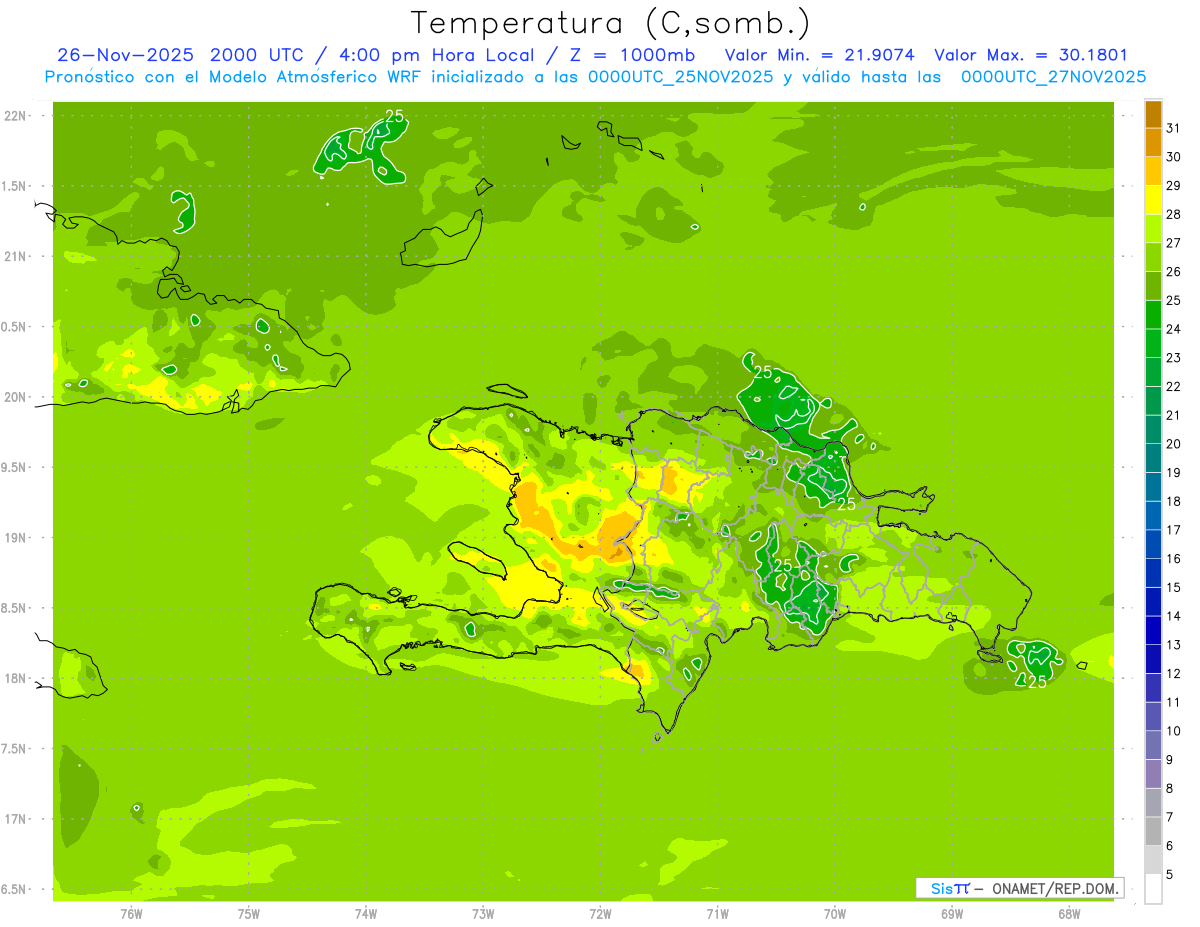Click the color scale label "30"
Image resolution: width=1200 pixels, height=927 pixels.
tap(1174, 156)
